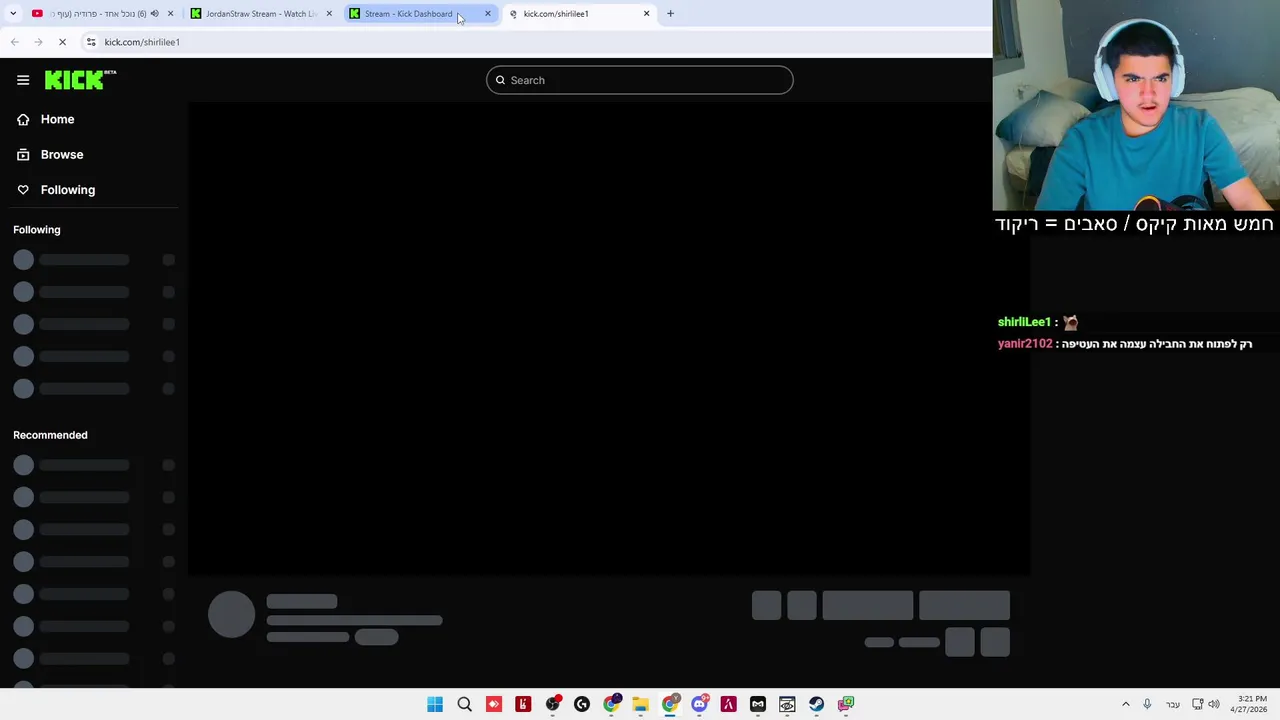Open the dark red 'A' taskbar app
The image size is (1280, 720).
coord(728,704)
